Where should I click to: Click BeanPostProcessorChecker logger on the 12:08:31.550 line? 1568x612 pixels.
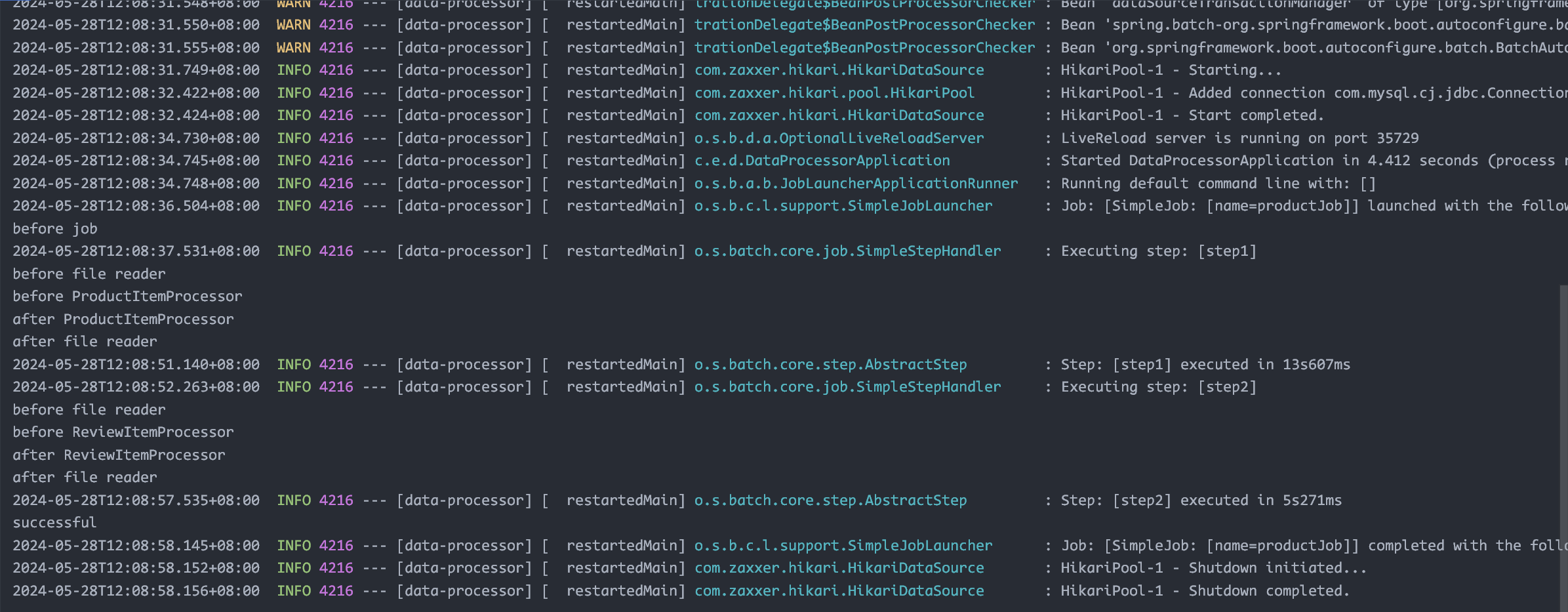864,25
